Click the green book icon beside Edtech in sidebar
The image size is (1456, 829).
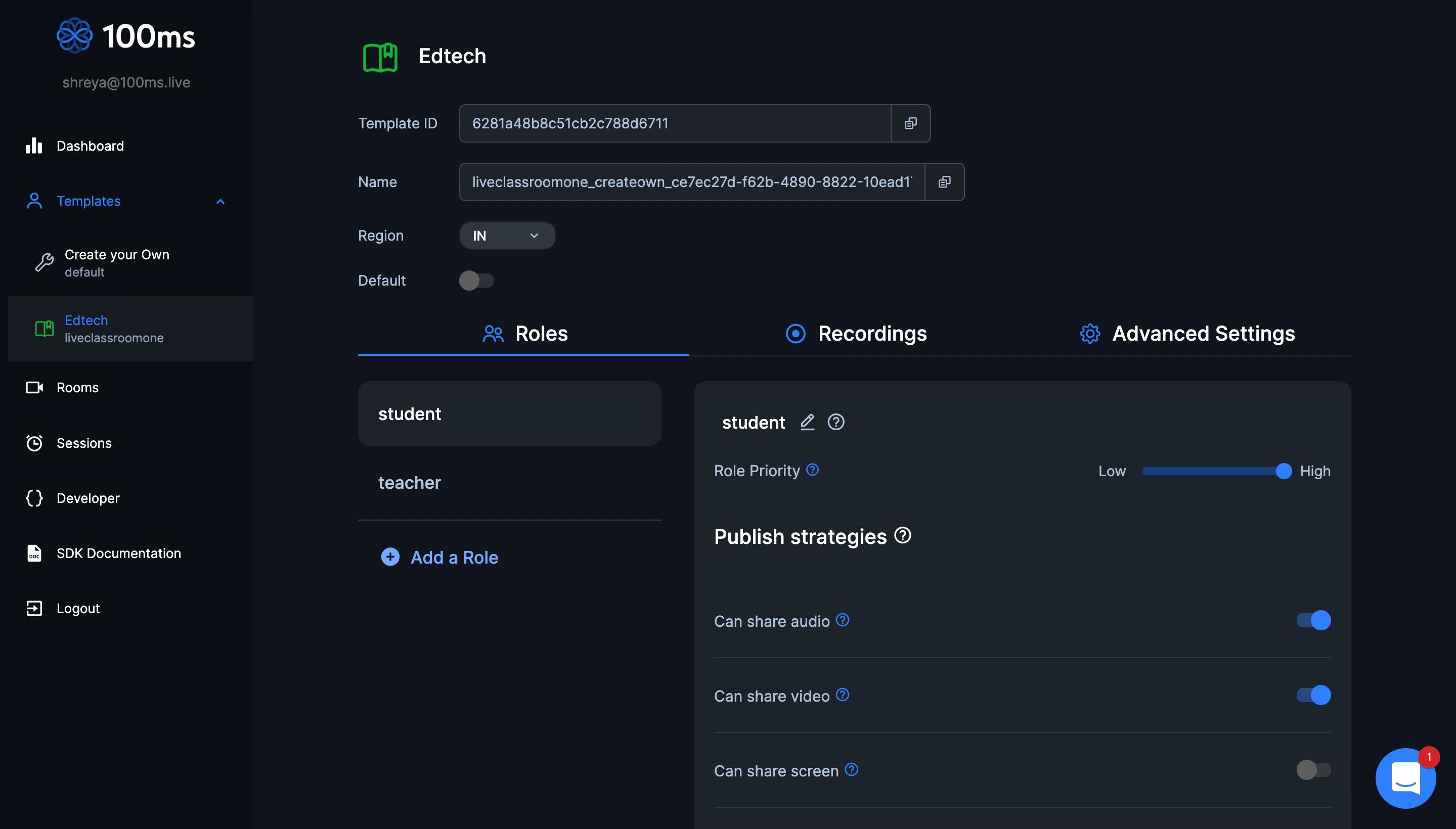45,329
